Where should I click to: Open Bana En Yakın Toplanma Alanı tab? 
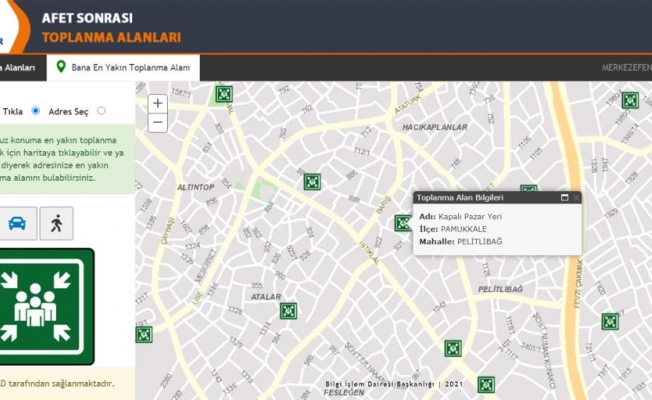[x=124, y=67]
